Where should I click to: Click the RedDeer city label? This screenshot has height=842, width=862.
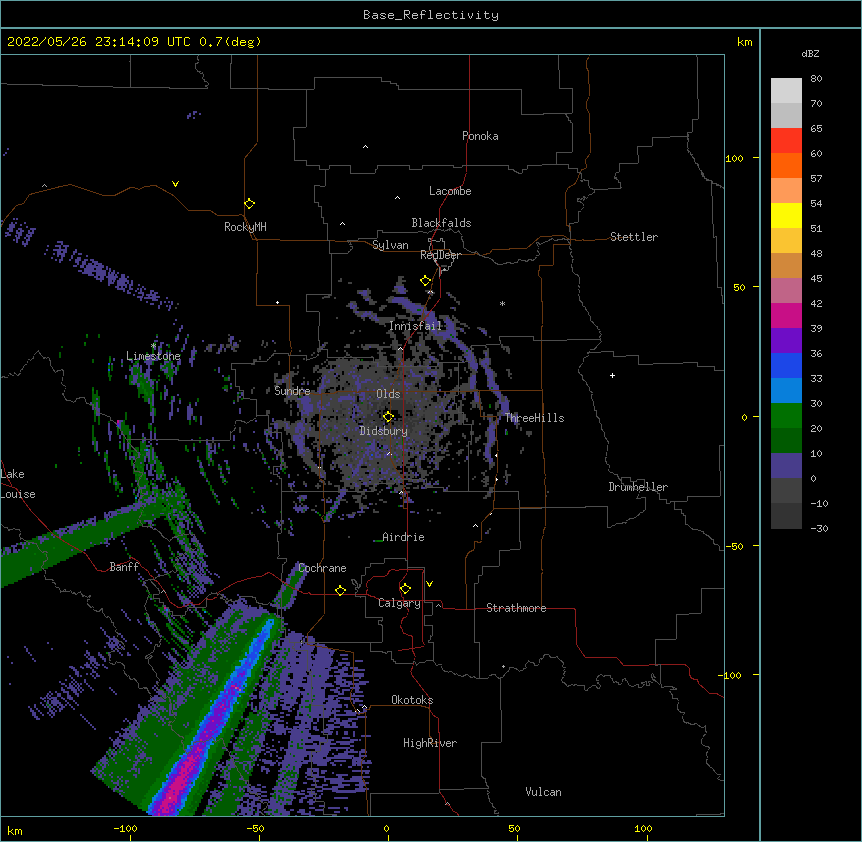pyautogui.click(x=440, y=255)
